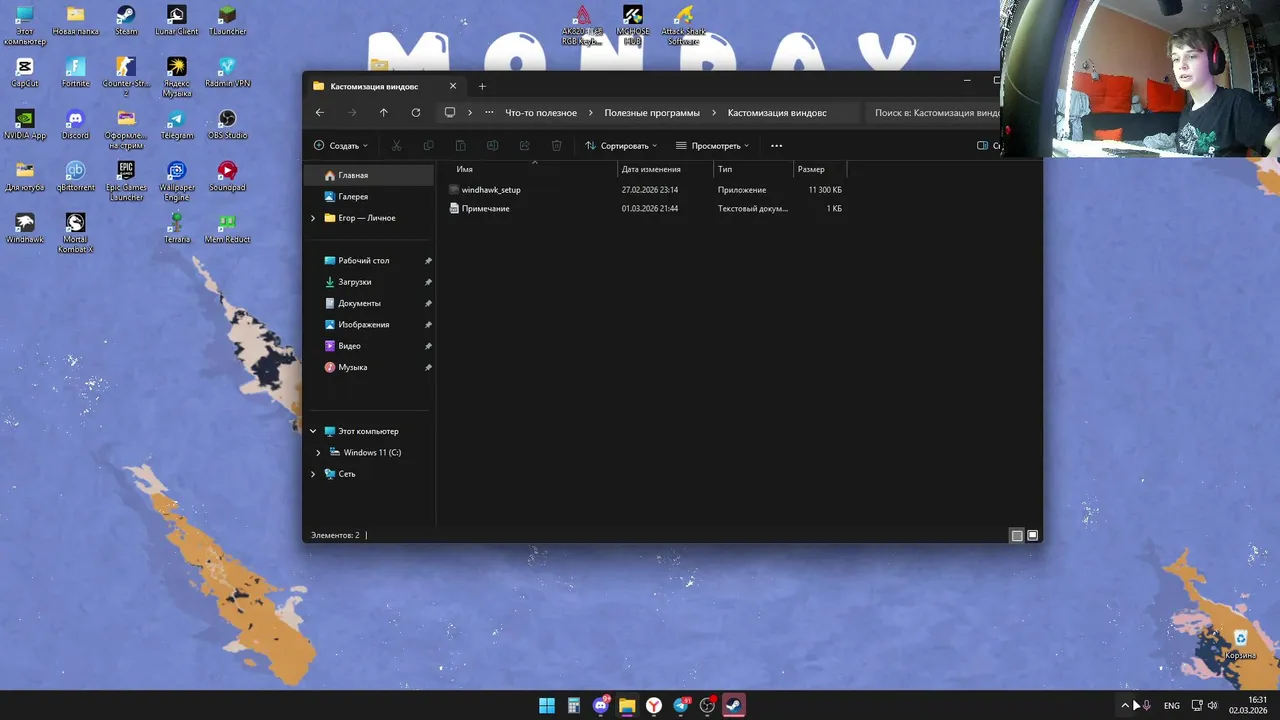The image size is (1280, 720).
Task: Select the Attack Shark Software desktop icon
Action: point(684,25)
